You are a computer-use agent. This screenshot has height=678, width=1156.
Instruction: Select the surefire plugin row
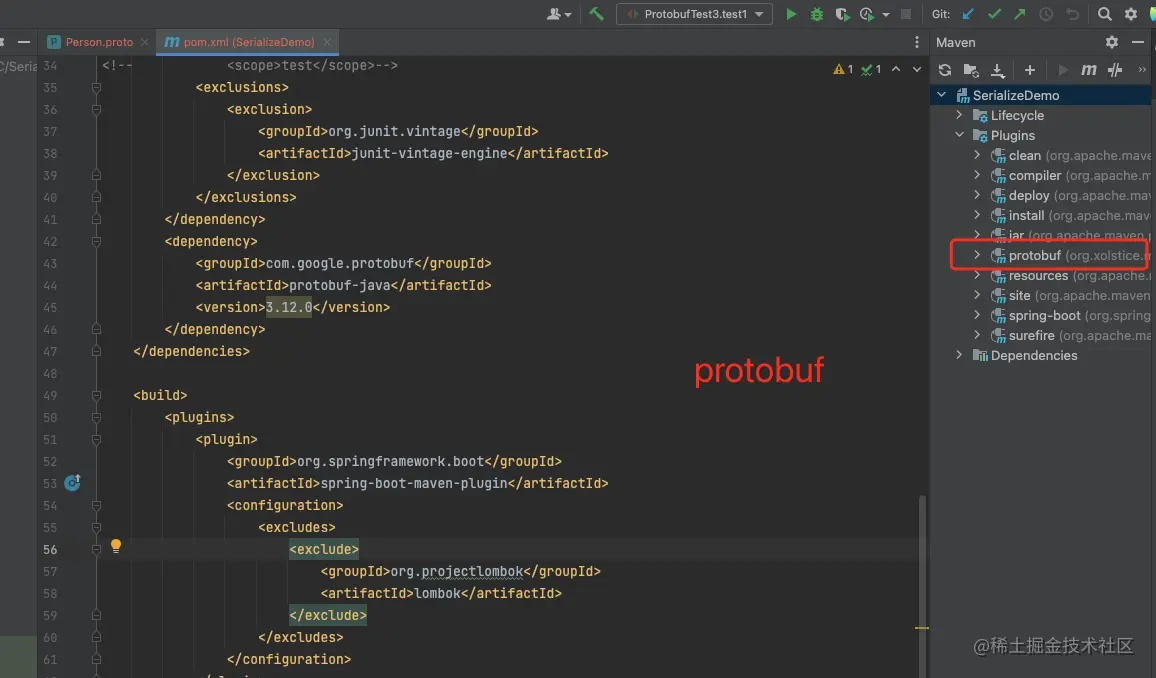(1042, 335)
